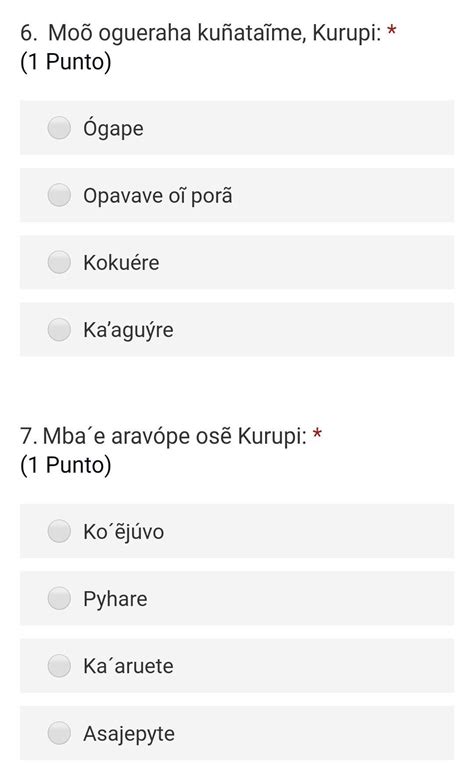Viewport: 474px width, 779px height.
Task: Select the Ógape radio button
Action: click(x=59, y=128)
